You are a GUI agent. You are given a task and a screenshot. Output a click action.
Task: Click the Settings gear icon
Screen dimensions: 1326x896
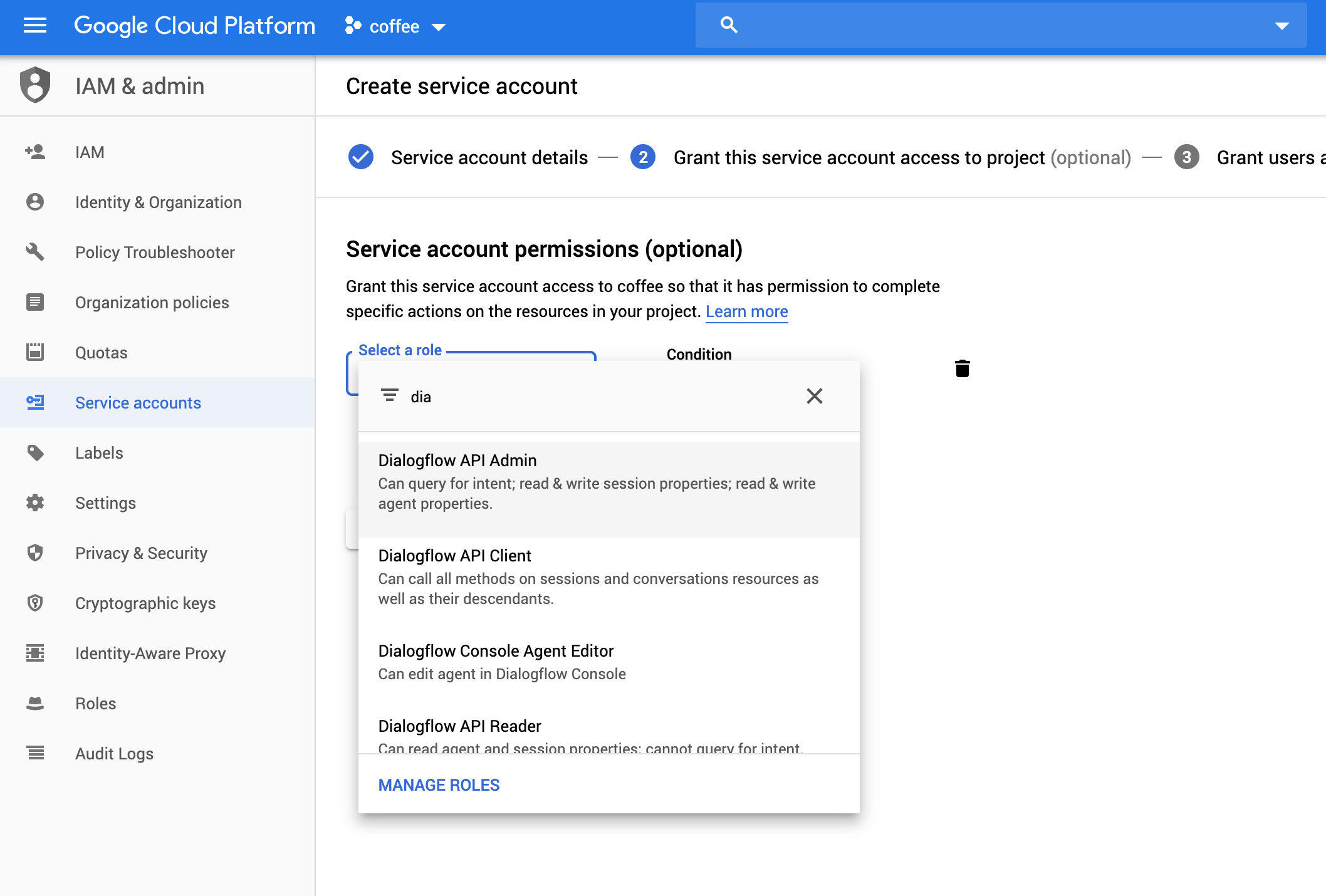[x=35, y=503]
